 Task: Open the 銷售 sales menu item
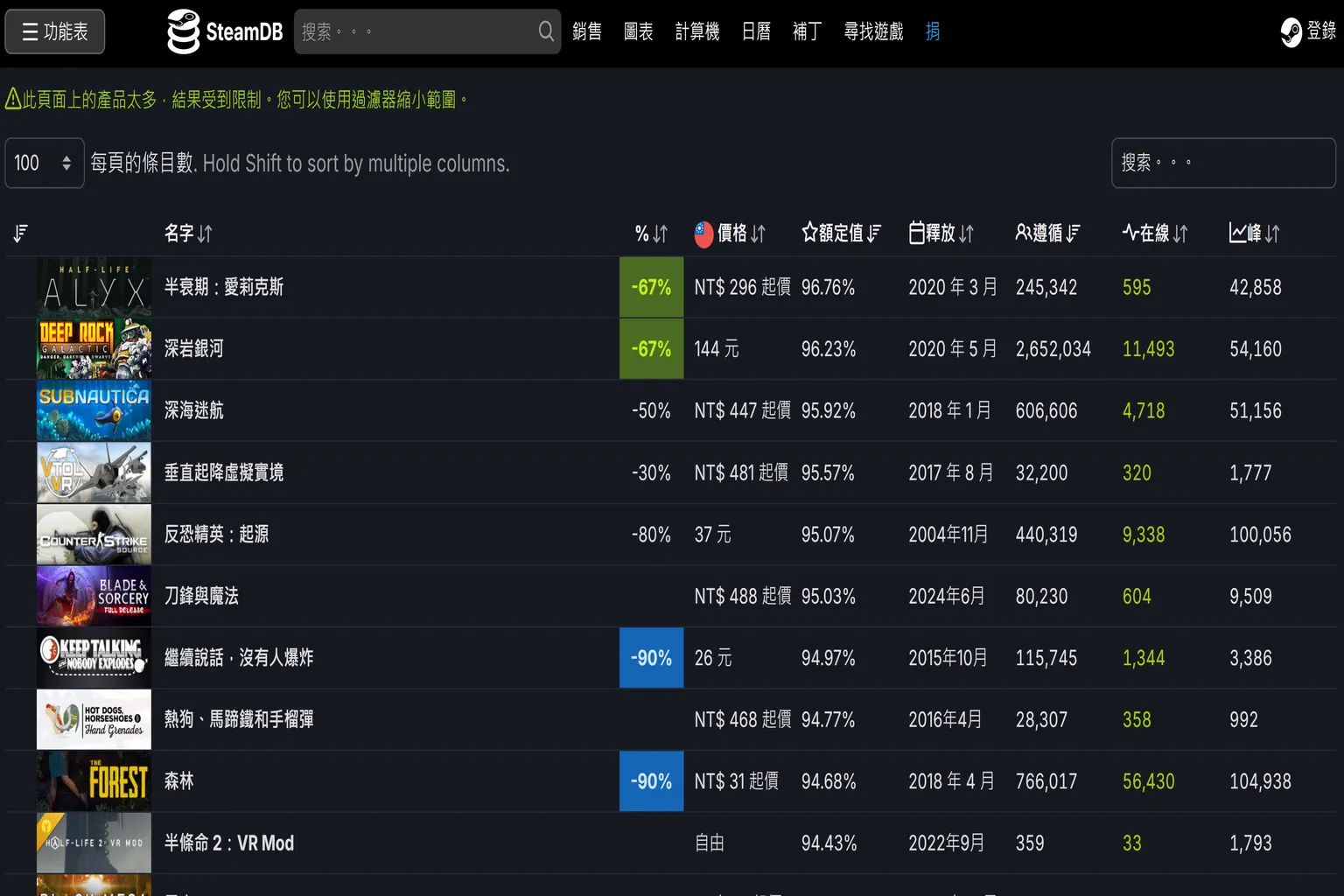coord(586,31)
